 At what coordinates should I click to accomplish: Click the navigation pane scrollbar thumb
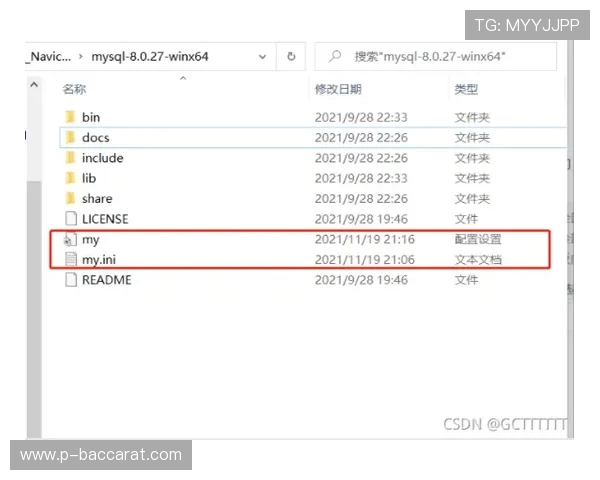pyautogui.click(x=34, y=310)
